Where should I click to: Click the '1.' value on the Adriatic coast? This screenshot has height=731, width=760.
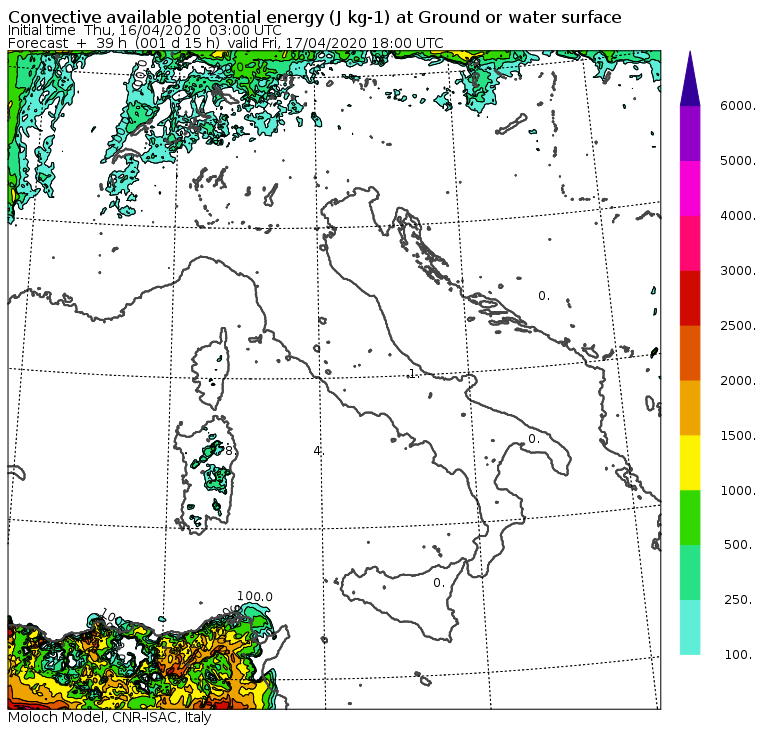412,374
